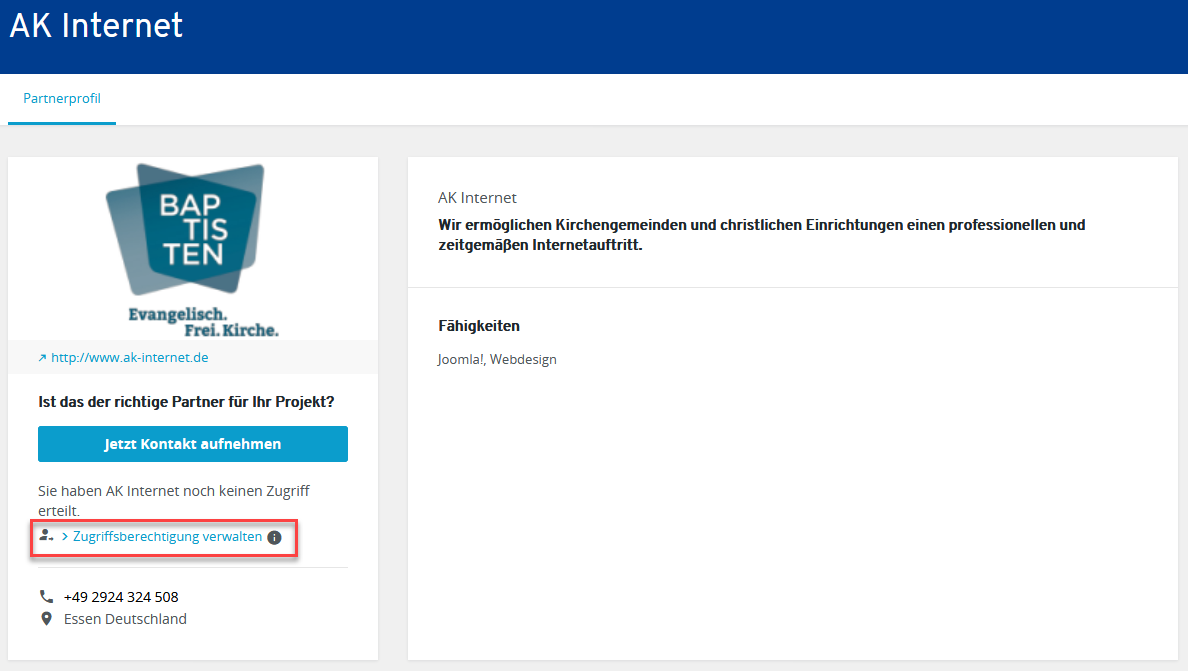Click the chevron before Zugriffsberechtigung verwalten

(65, 536)
